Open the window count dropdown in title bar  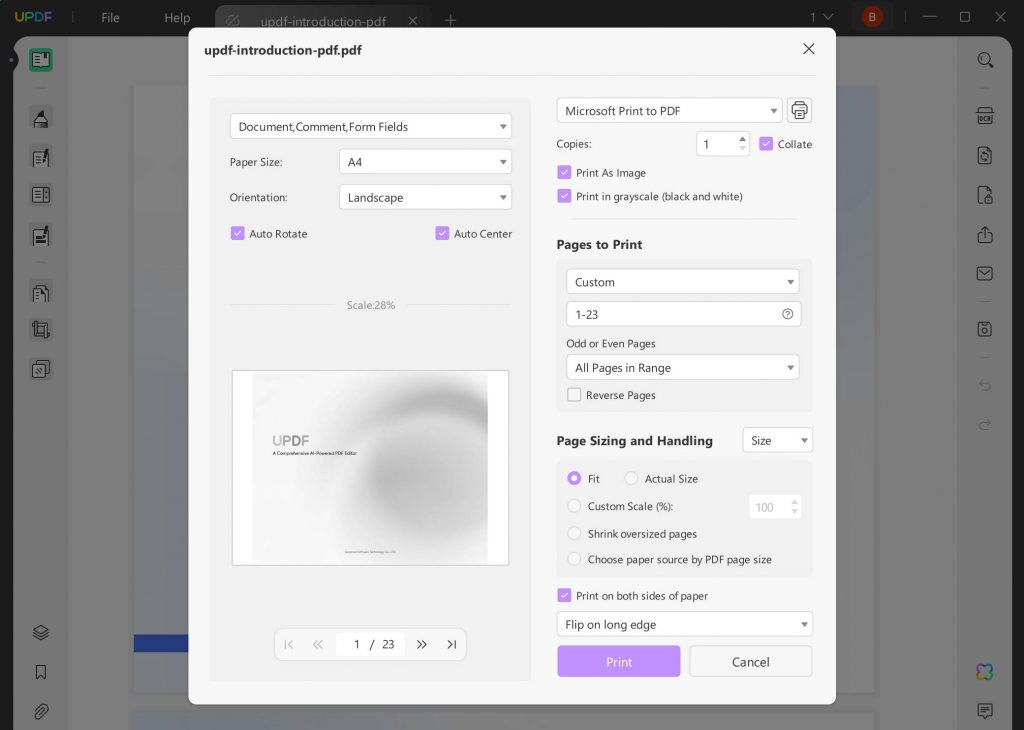pos(821,17)
